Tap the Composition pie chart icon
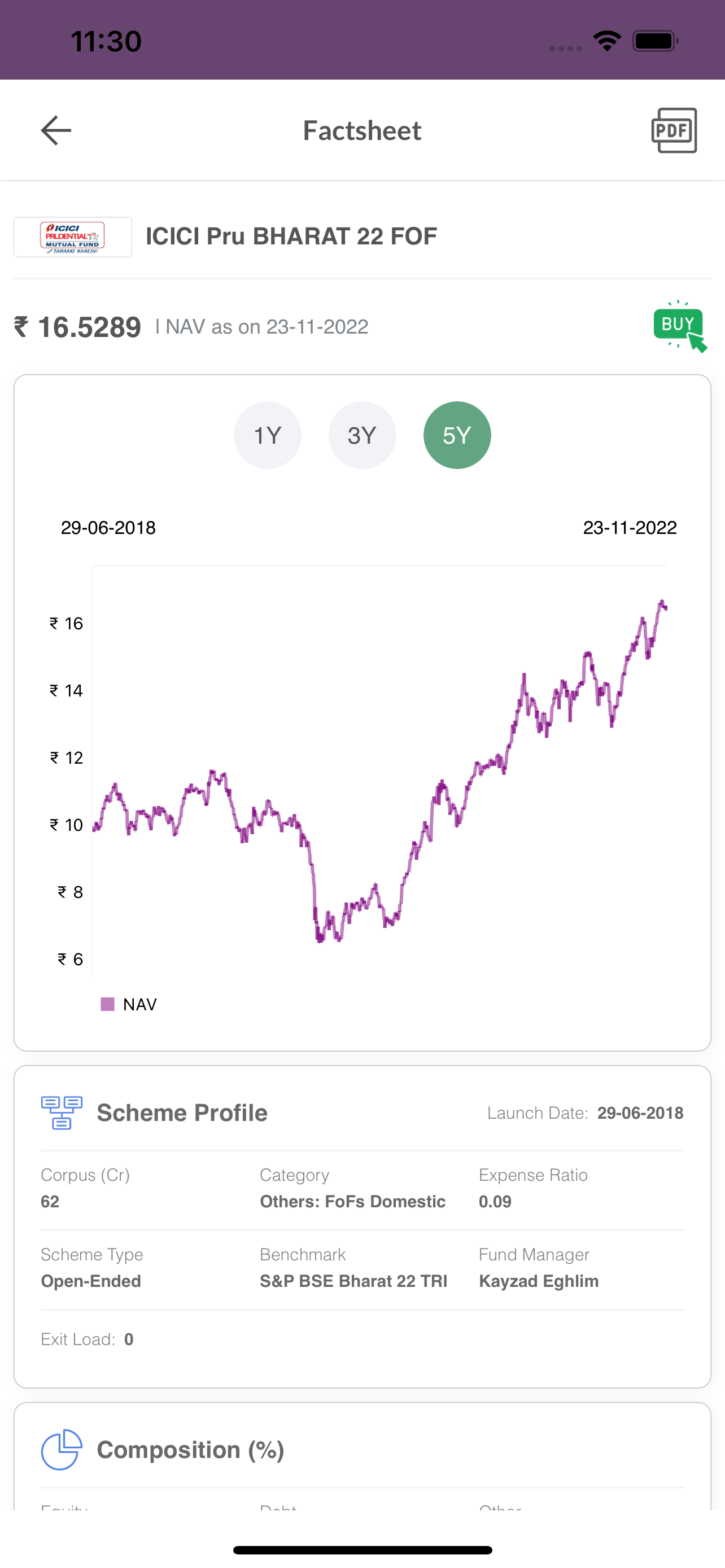Image resolution: width=725 pixels, height=1568 pixels. (62, 1450)
